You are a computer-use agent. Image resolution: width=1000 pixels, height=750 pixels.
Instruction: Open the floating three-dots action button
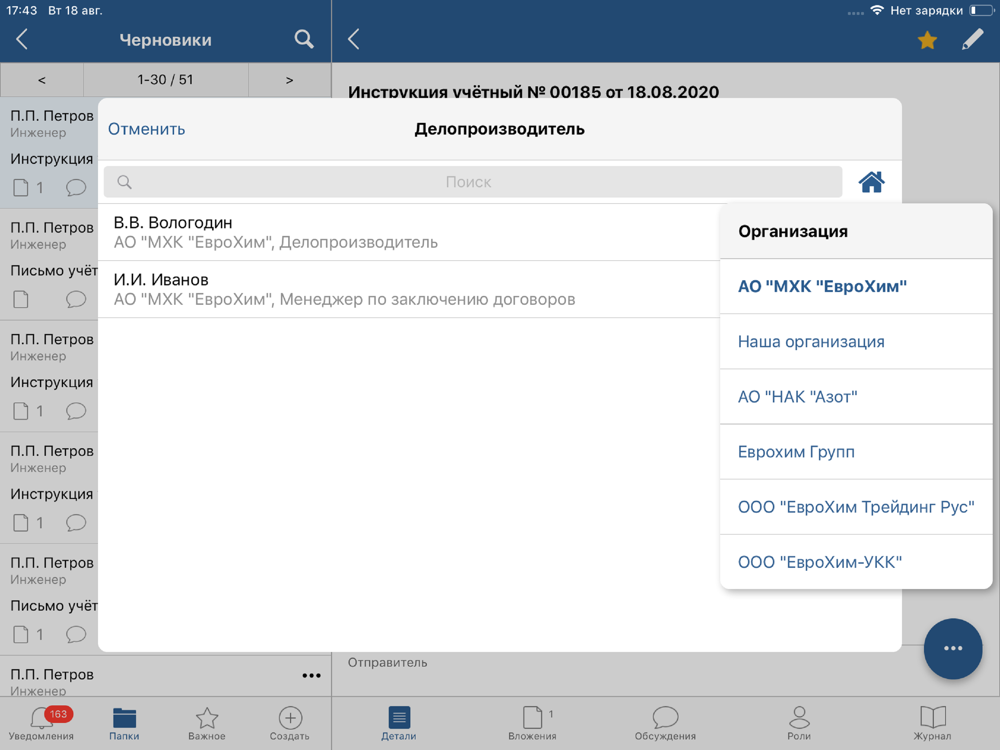coord(953,648)
